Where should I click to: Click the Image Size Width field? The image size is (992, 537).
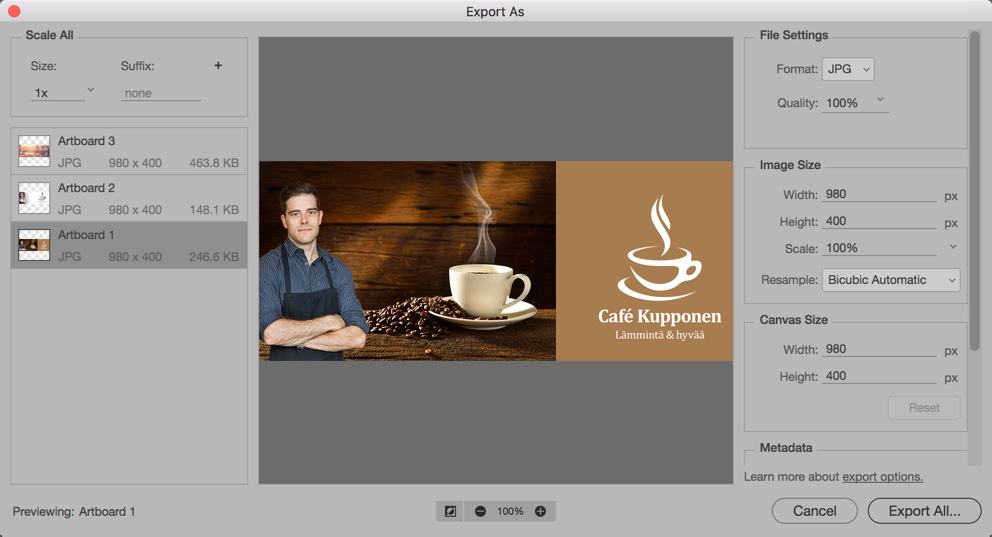coord(879,194)
